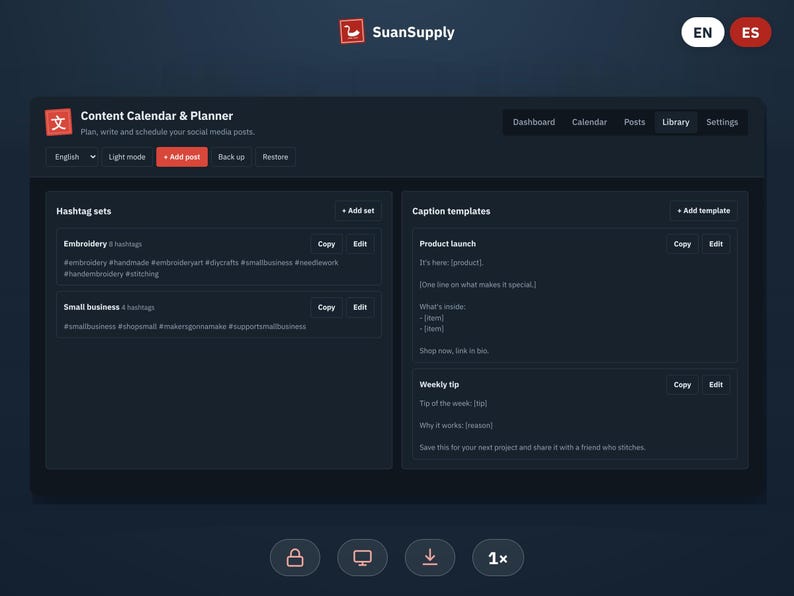Go to the Posts tab
The width and height of the screenshot is (794, 596).
(x=634, y=122)
